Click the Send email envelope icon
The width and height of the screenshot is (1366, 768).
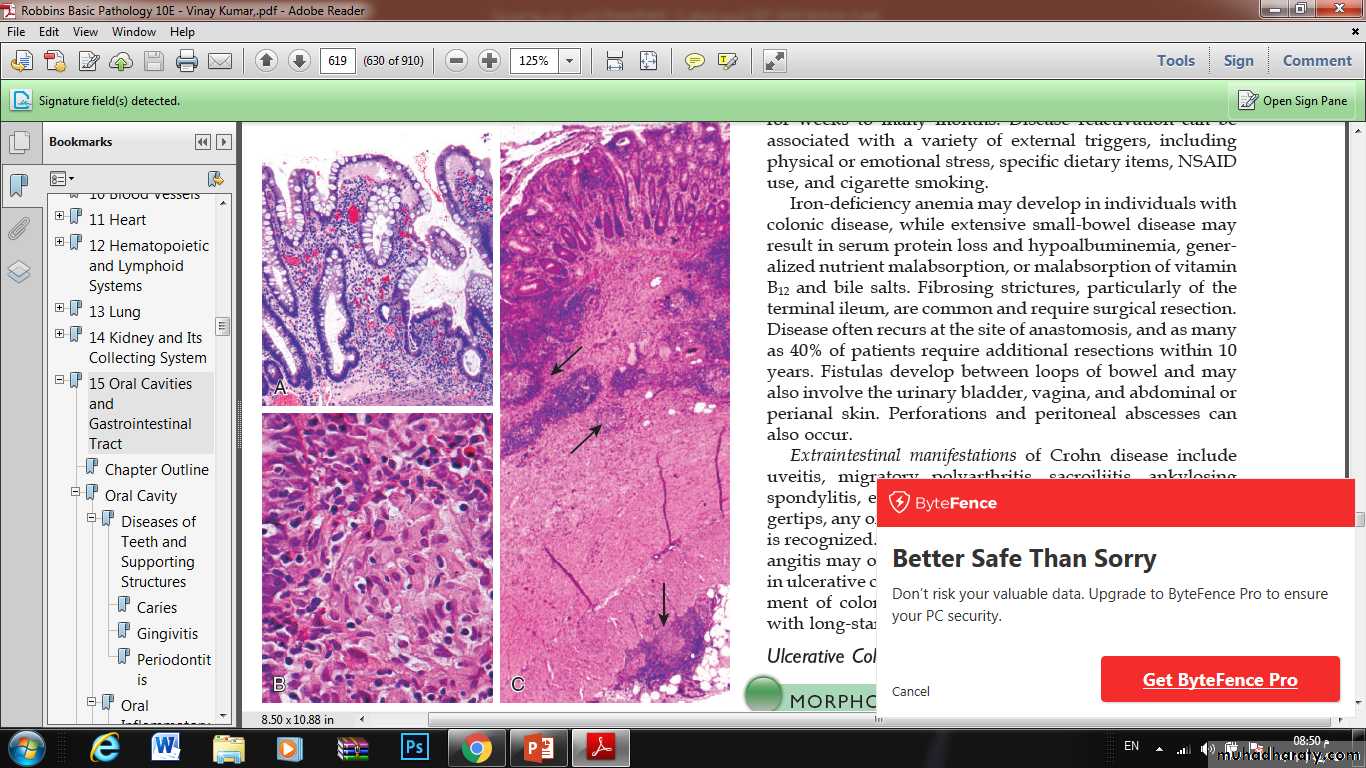[x=220, y=61]
